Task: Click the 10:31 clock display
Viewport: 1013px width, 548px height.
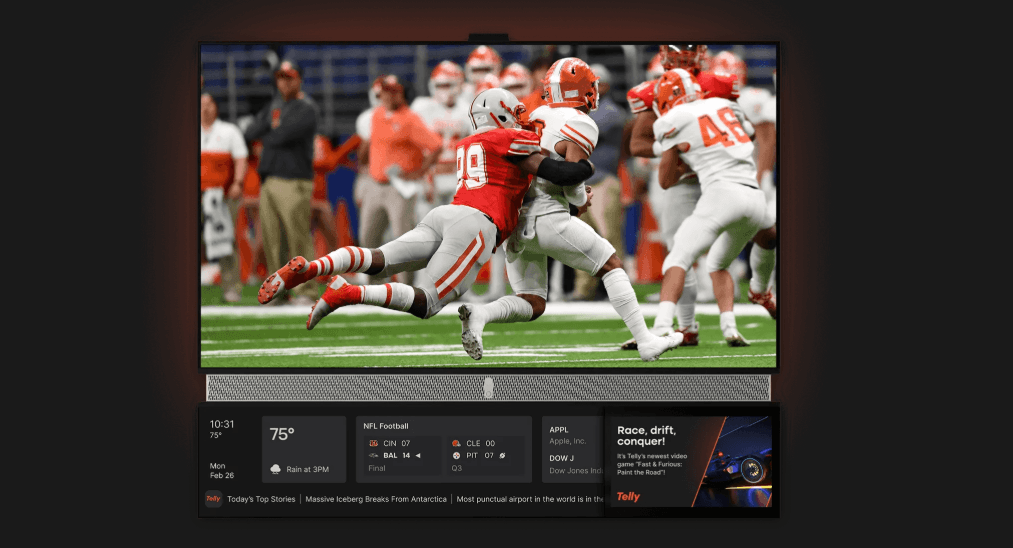Action: [222, 424]
